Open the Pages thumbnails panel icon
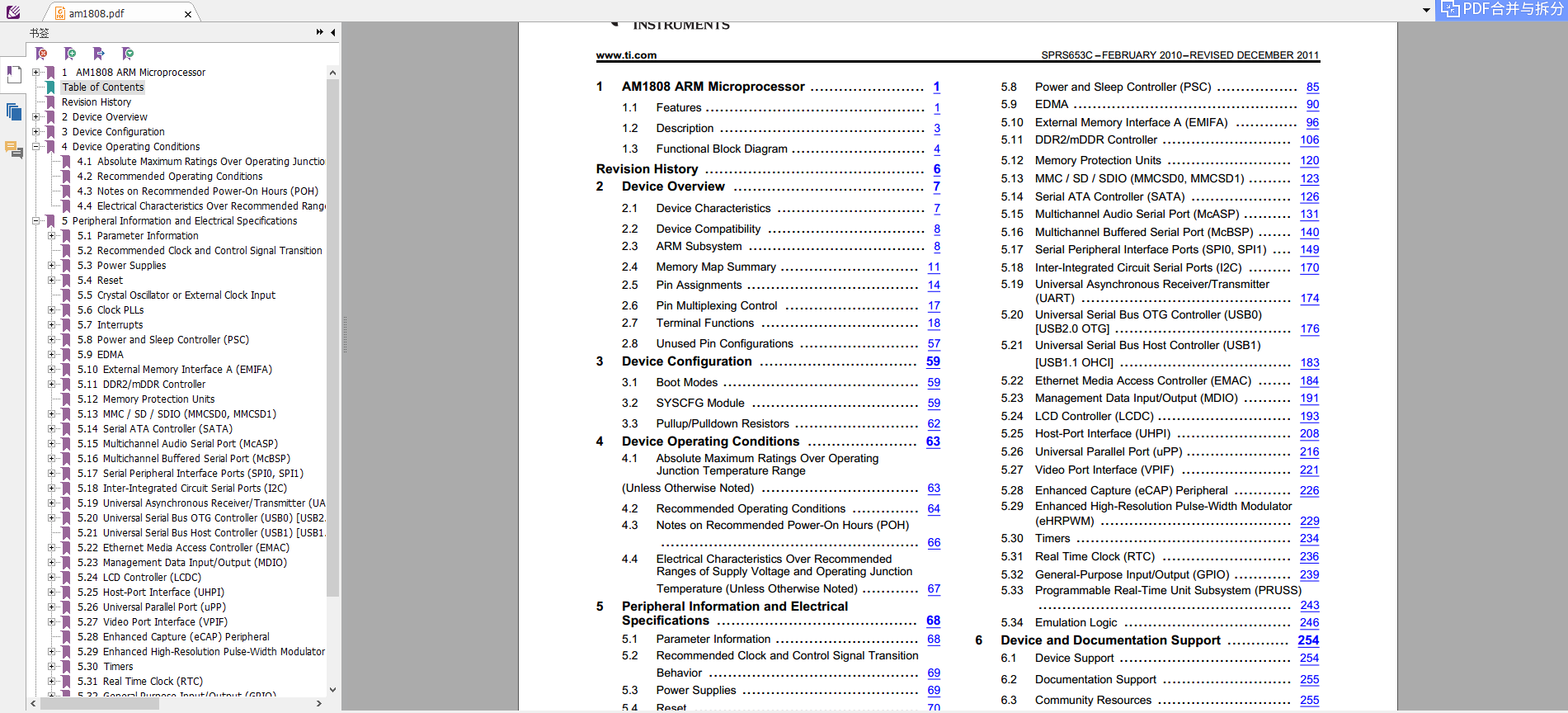 pos(13,111)
